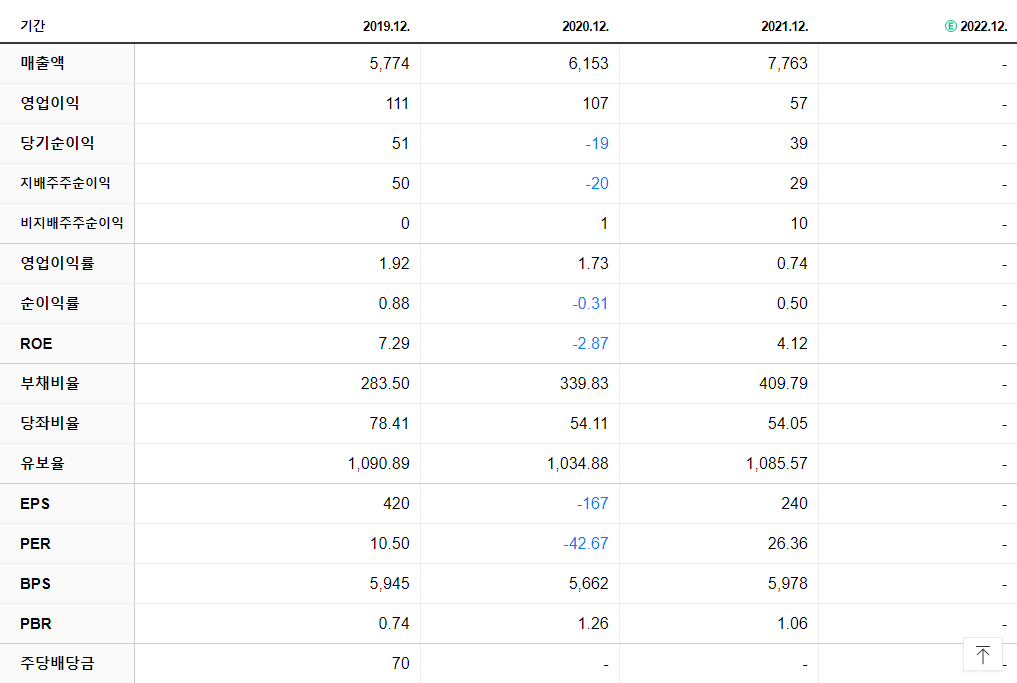
Task: Select the 1,034.88 reserve ratio value
Action: click(x=578, y=464)
